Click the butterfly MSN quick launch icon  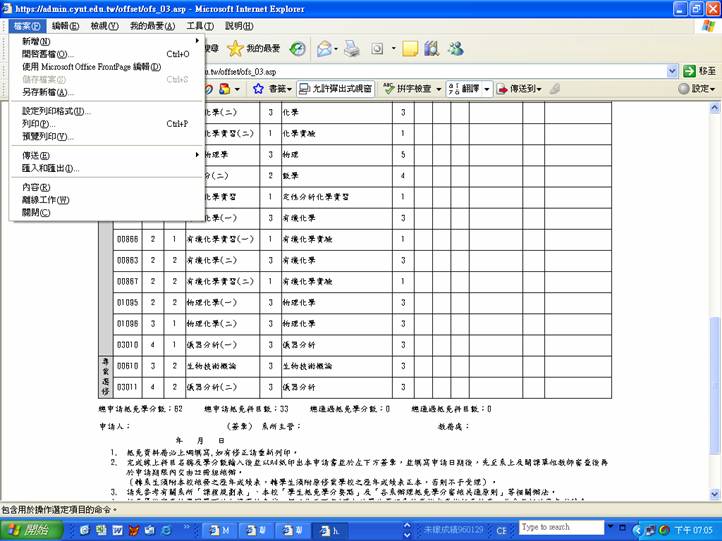134,530
